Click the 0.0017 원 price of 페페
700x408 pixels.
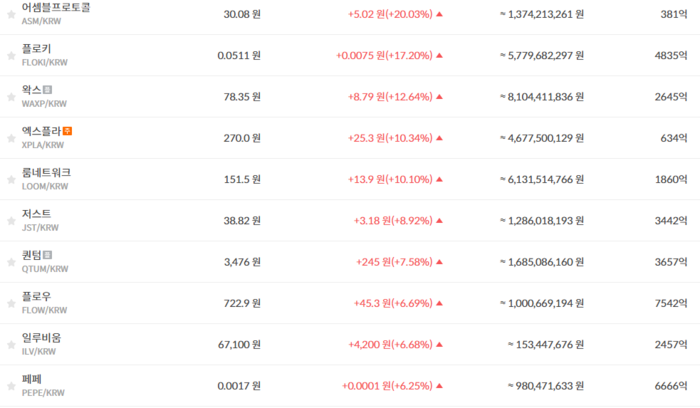[239, 386]
